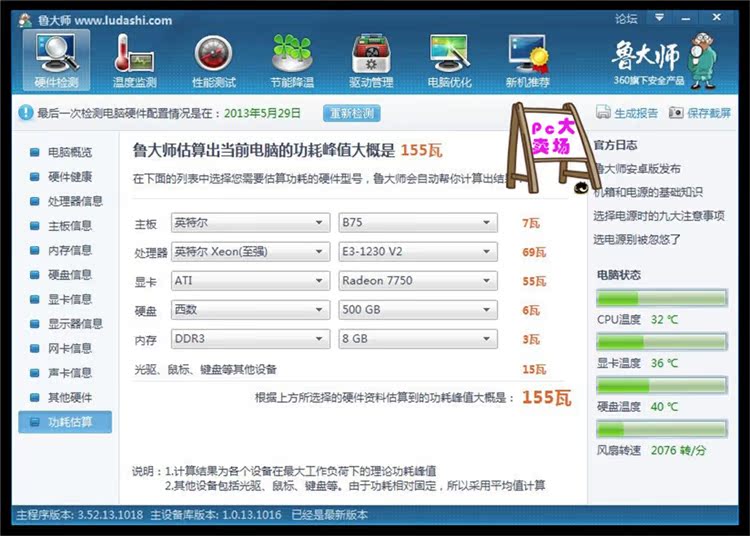Open 选电源别被忽悠了 link
The width and height of the screenshot is (750, 536).
637,239
